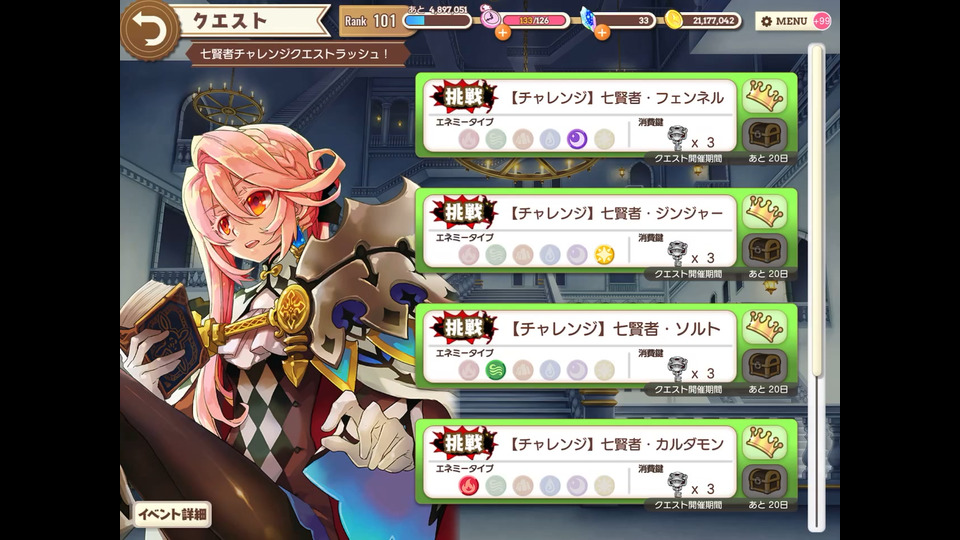This screenshot has height=540, width=960.
Task: Open the イベント詳細 event details button
Action: pos(172,514)
